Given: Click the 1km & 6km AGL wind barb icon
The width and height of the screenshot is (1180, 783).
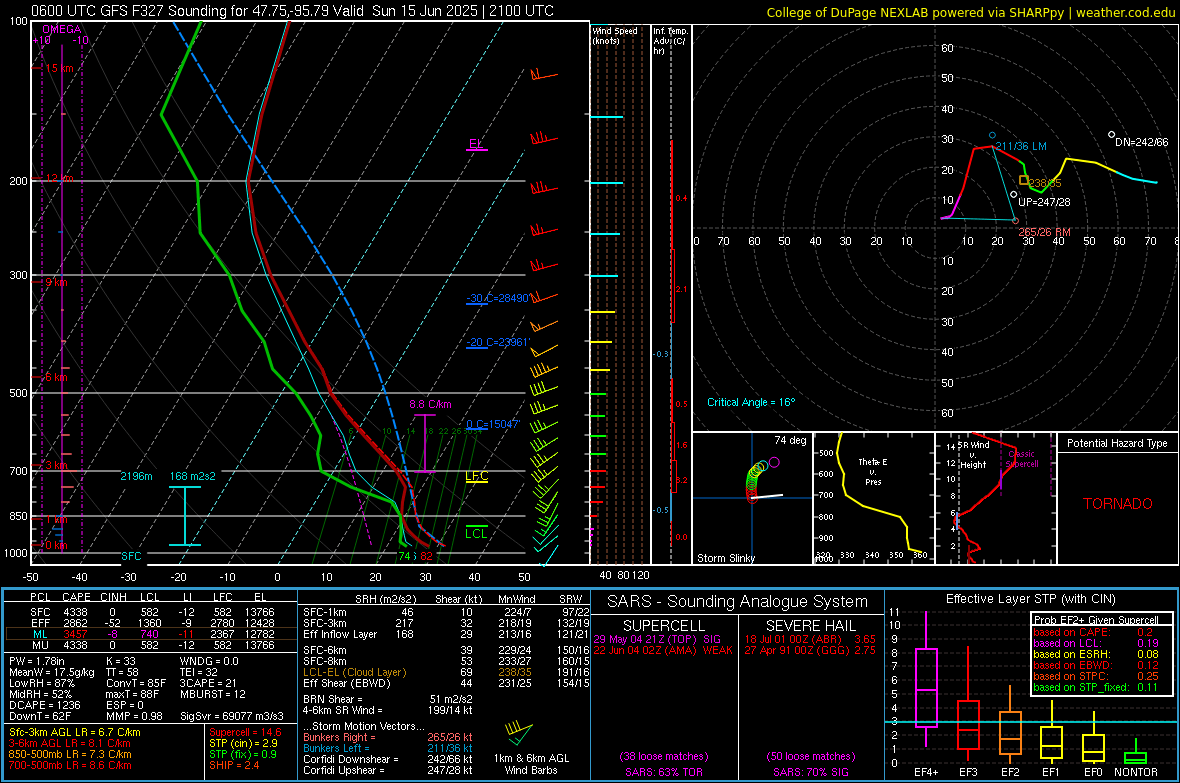Looking at the screenshot, I should tap(519, 733).
